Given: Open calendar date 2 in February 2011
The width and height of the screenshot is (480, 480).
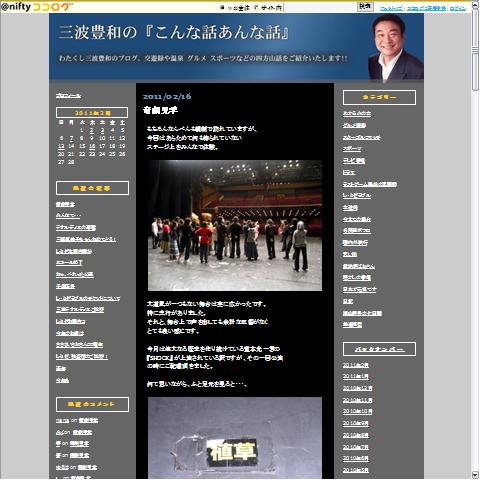Looking at the screenshot, I should pos(92,130).
